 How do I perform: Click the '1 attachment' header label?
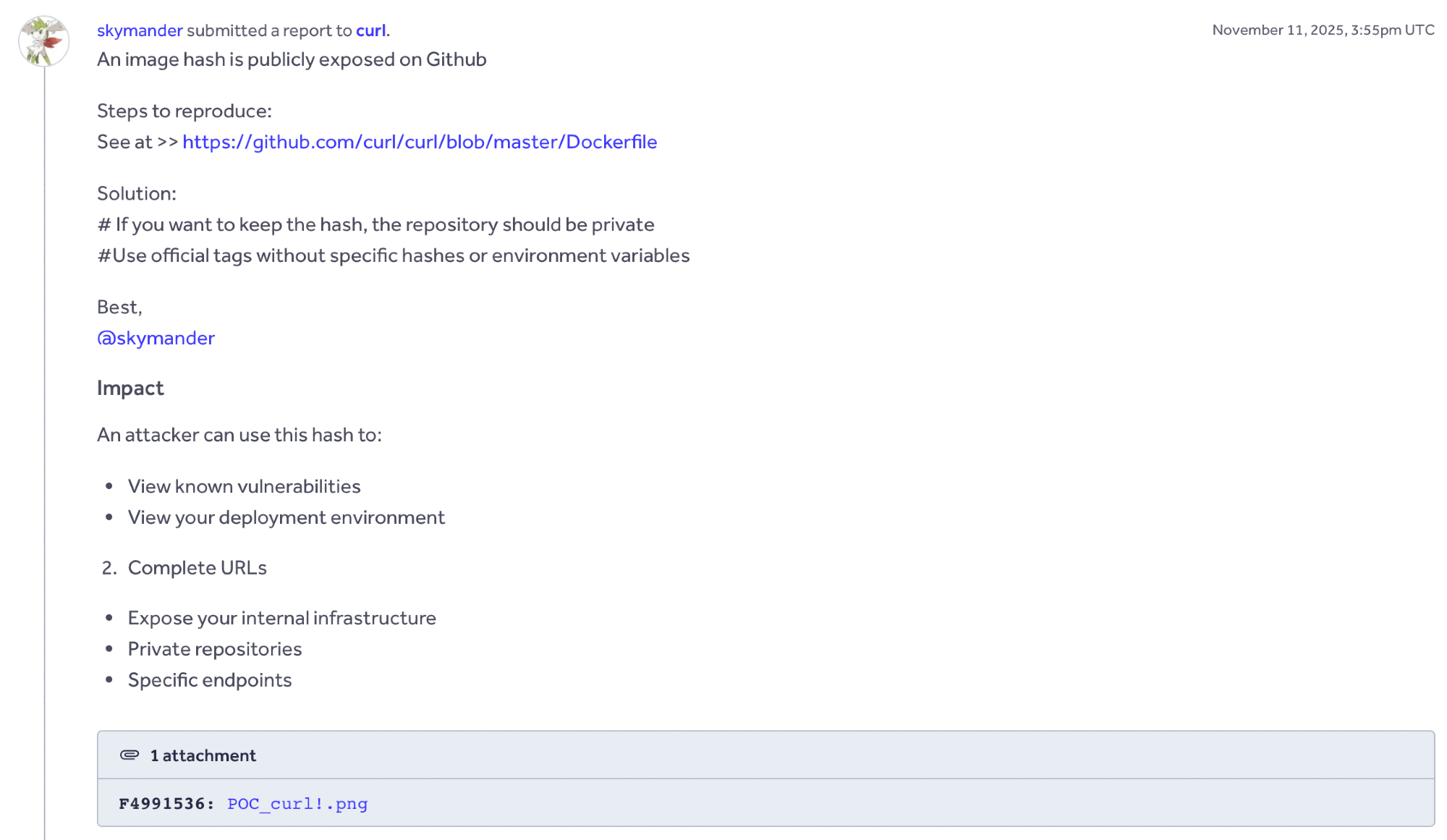pos(203,755)
